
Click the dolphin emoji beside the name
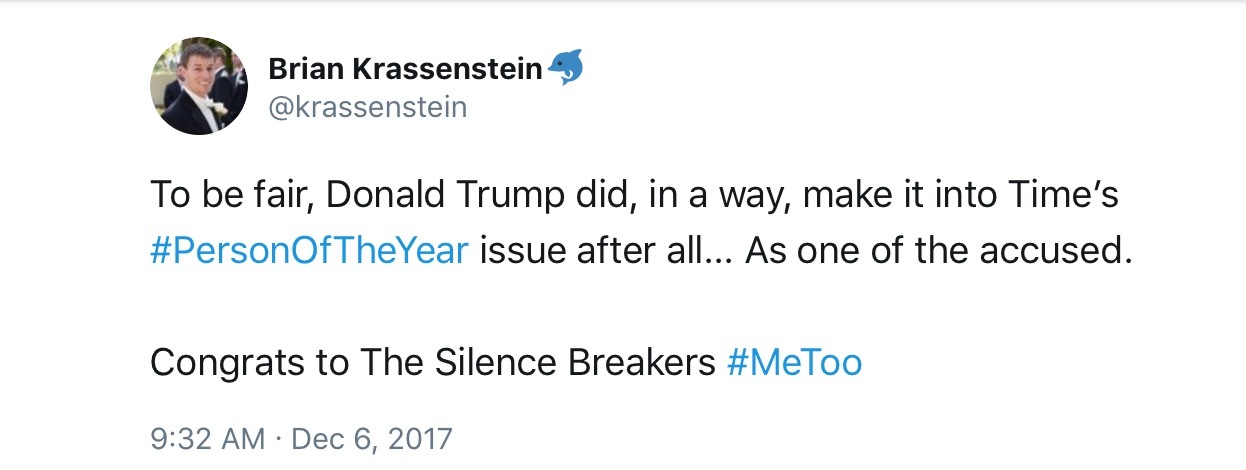(565, 67)
